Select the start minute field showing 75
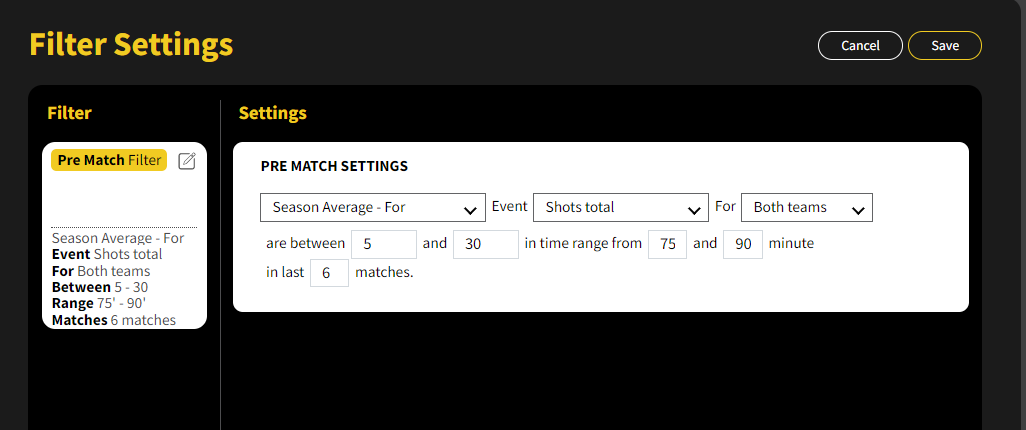 tap(667, 245)
